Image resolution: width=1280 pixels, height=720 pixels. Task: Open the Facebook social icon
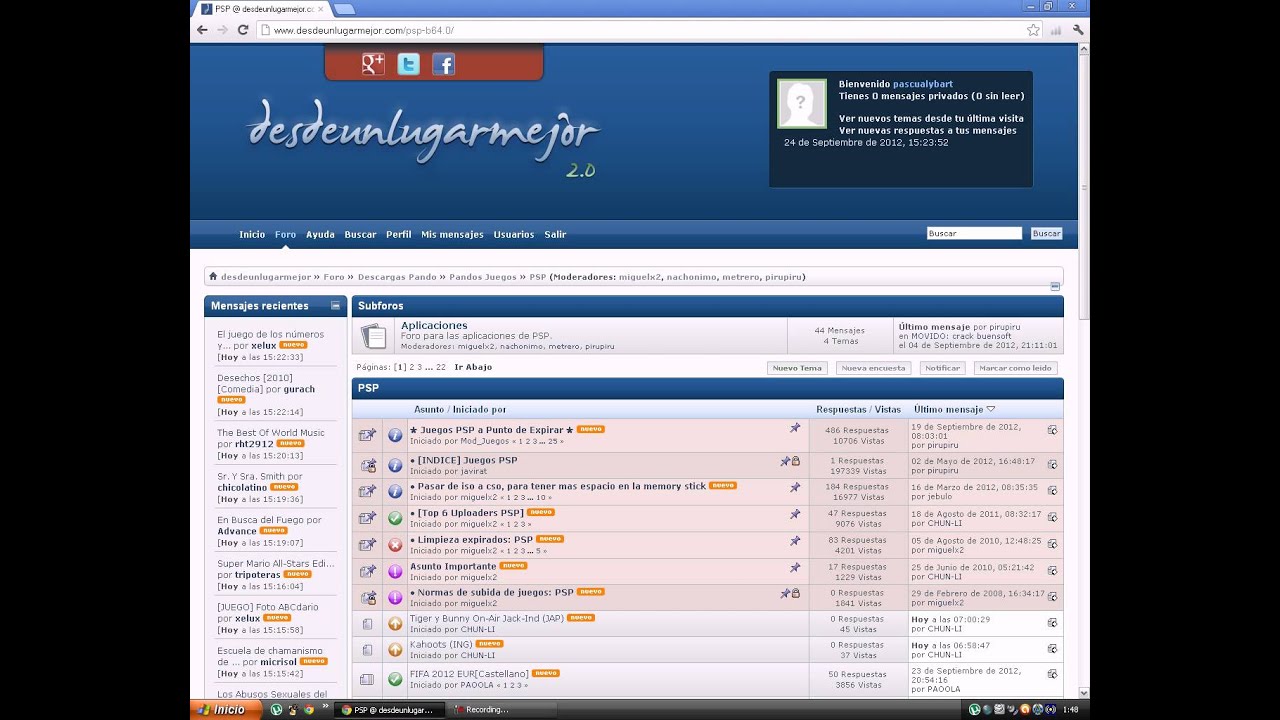pos(443,64)
